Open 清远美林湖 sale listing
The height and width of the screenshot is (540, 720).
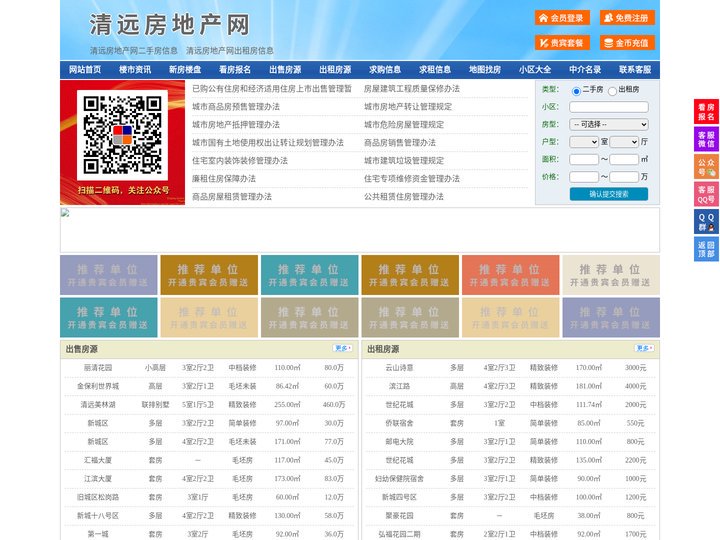pyautogui.click(x=98, y=405)
